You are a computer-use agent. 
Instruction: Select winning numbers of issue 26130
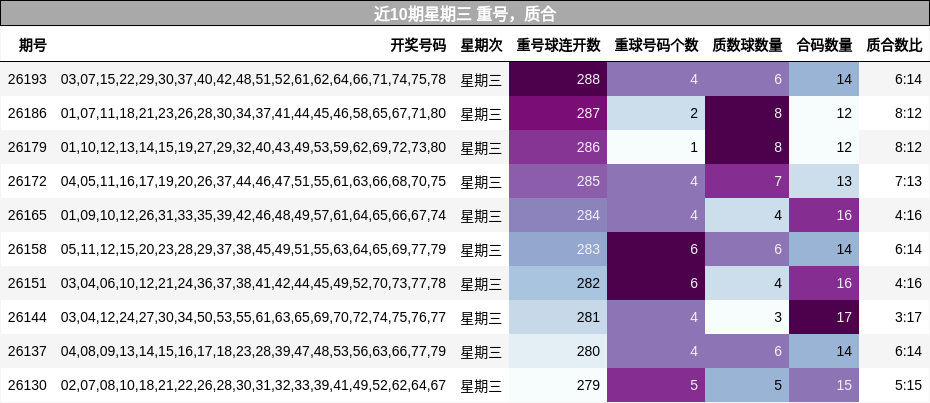coord(253,385)
